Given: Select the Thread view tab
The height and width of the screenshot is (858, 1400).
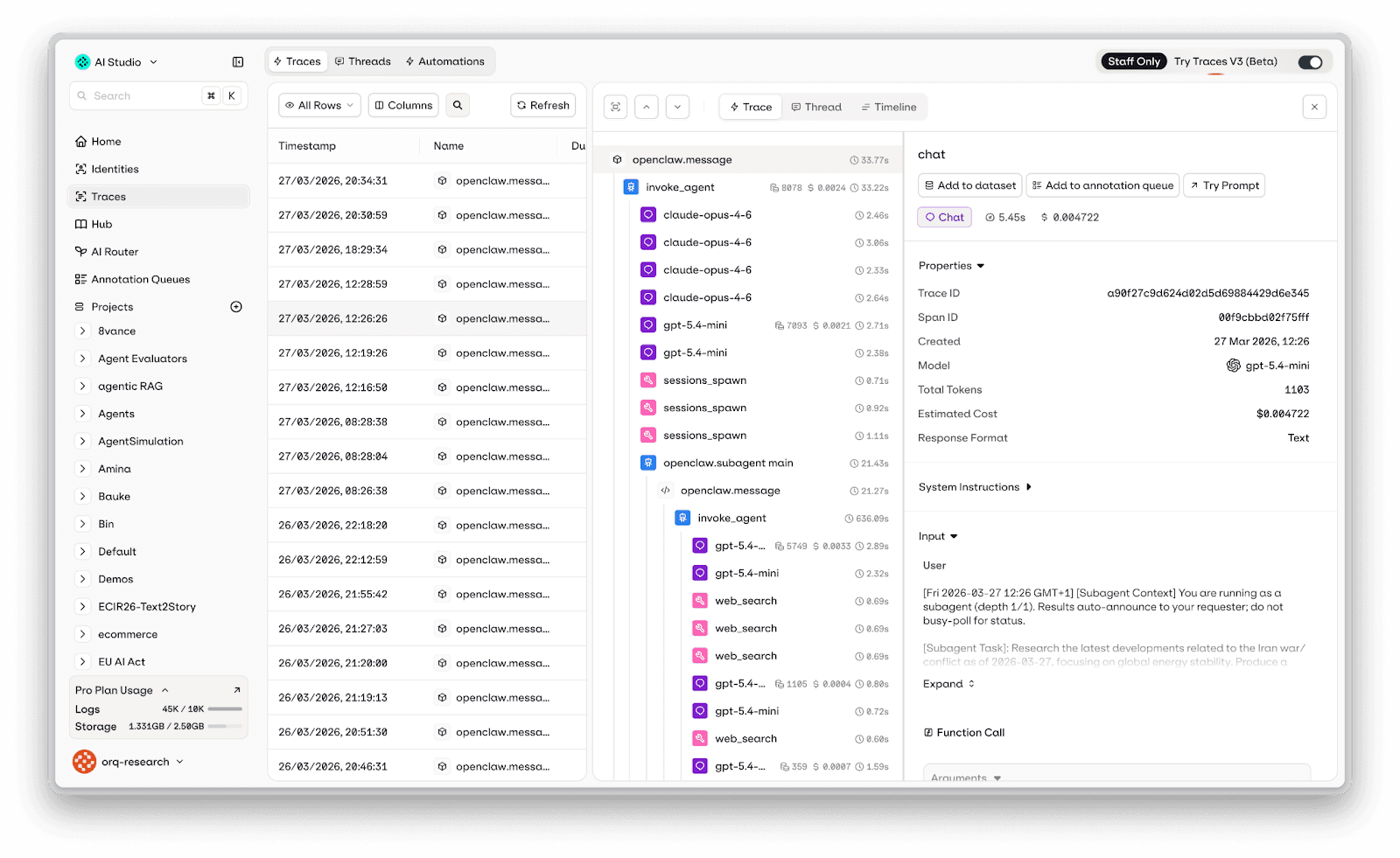Looking at the screenshot, I should 816,107.
